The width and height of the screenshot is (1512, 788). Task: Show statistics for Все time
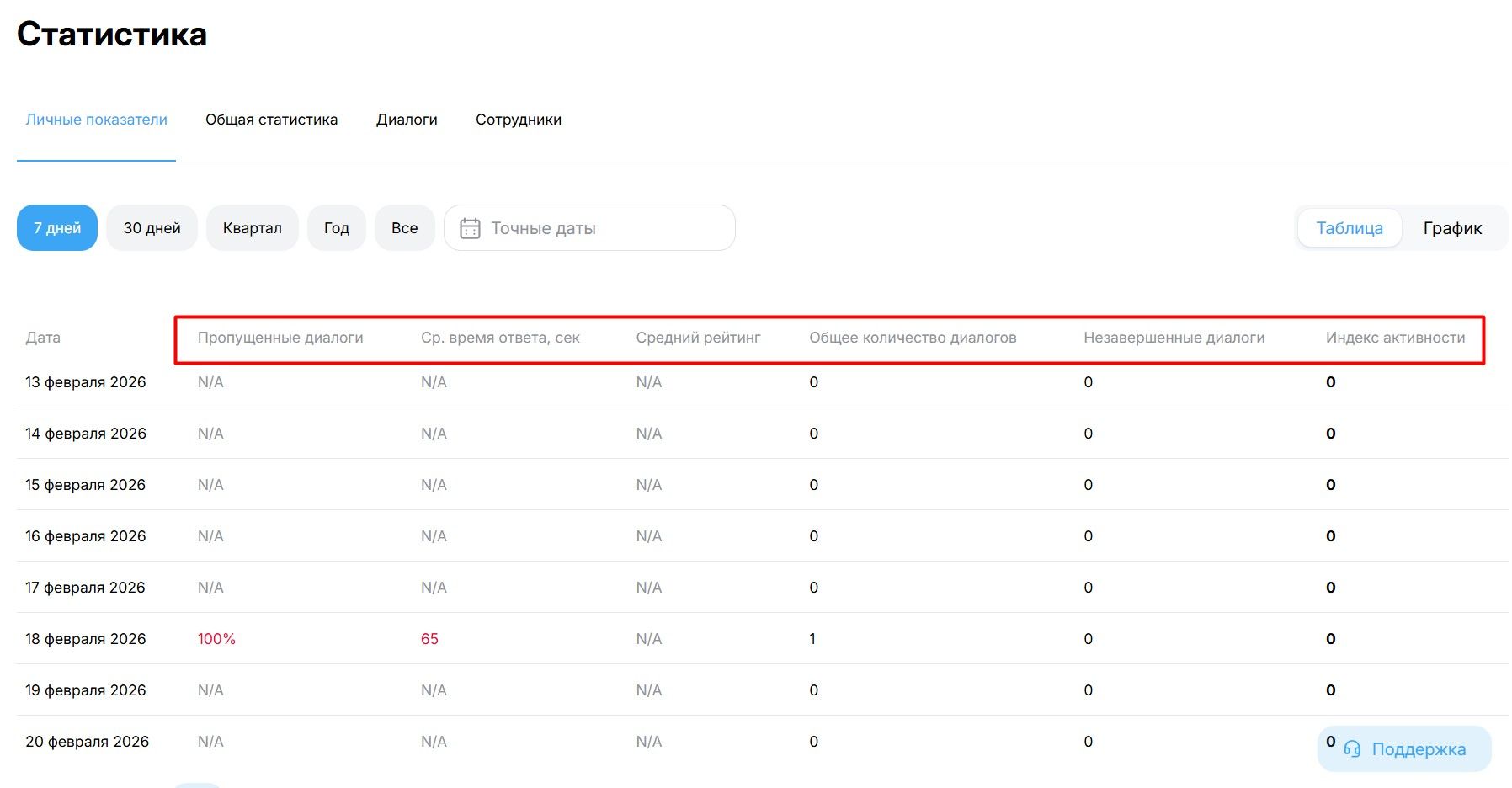tap(404, 228)
